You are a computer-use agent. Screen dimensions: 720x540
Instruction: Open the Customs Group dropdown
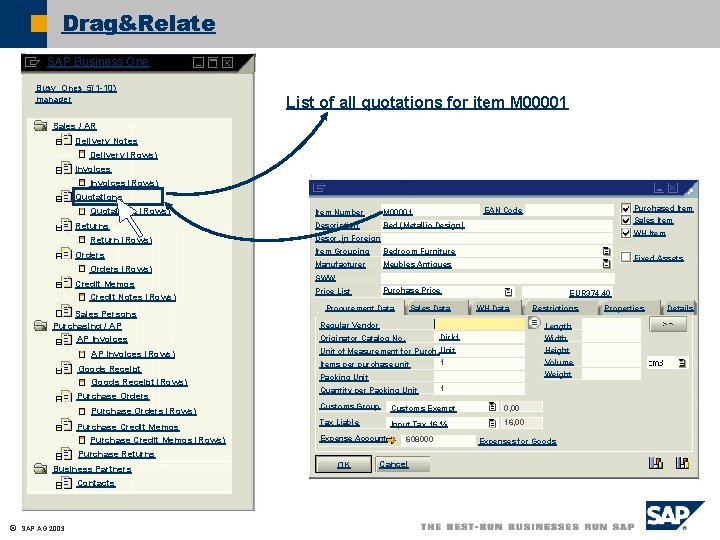[492, 407]
